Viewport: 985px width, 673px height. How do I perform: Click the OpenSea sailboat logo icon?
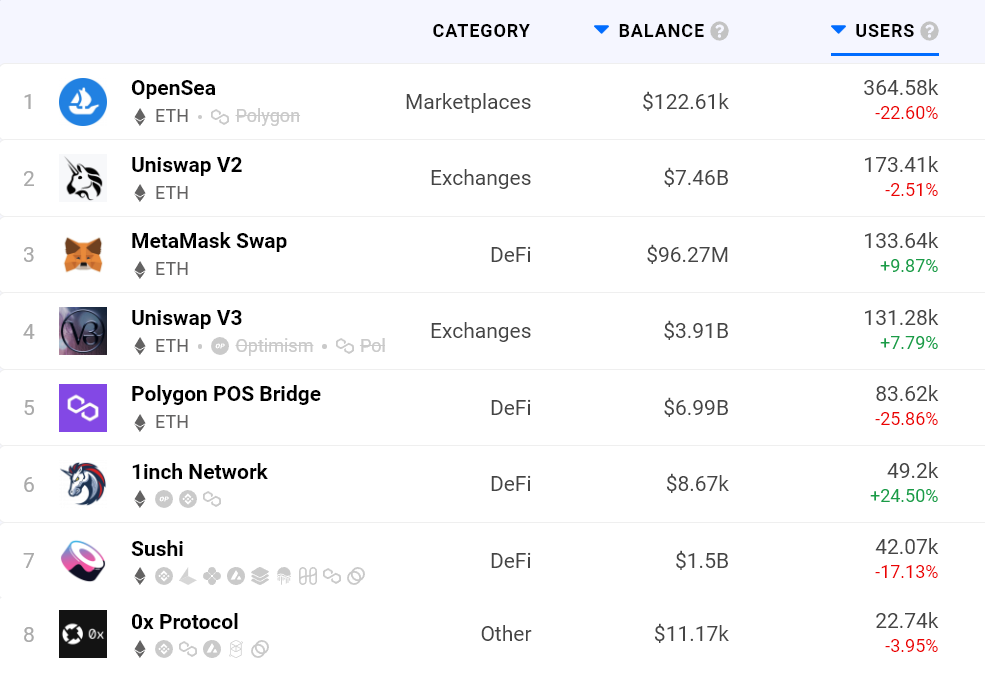click(83, 102)
